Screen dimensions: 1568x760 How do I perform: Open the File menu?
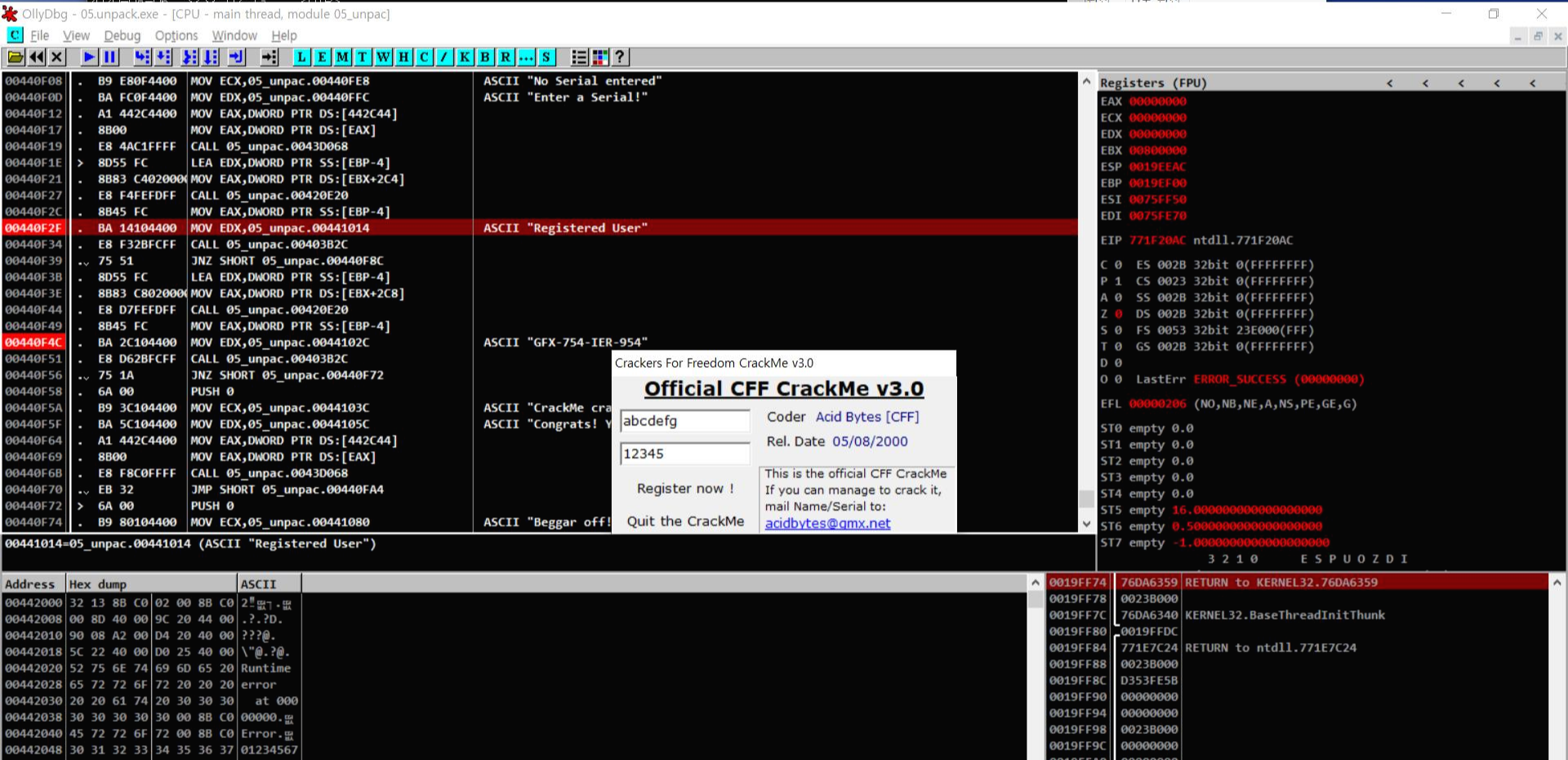pyautogui.click(x=40, y=35)
